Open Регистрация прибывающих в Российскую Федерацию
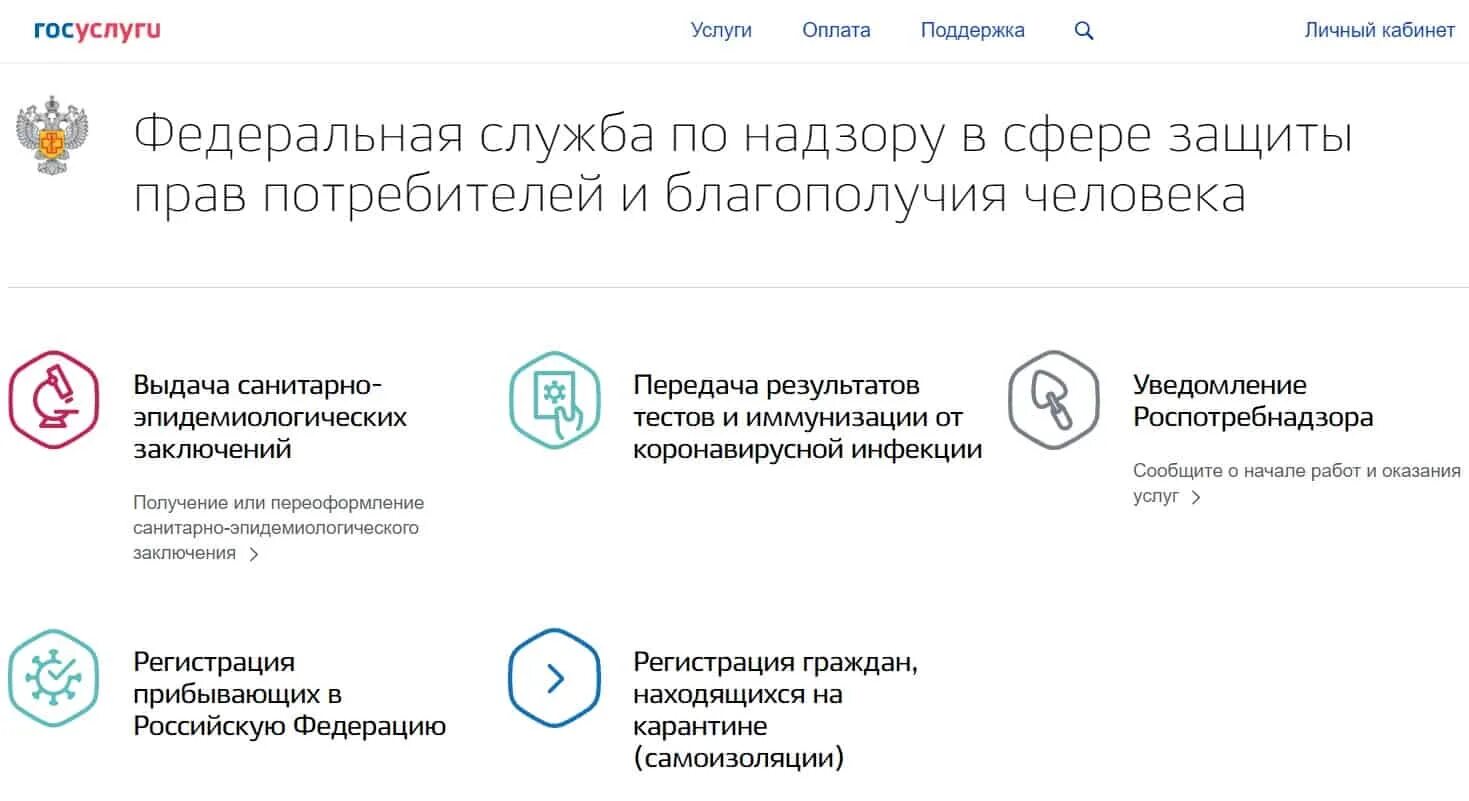Image resolution: width=1469 pixels, height=801 pixels. coord(290,694)
